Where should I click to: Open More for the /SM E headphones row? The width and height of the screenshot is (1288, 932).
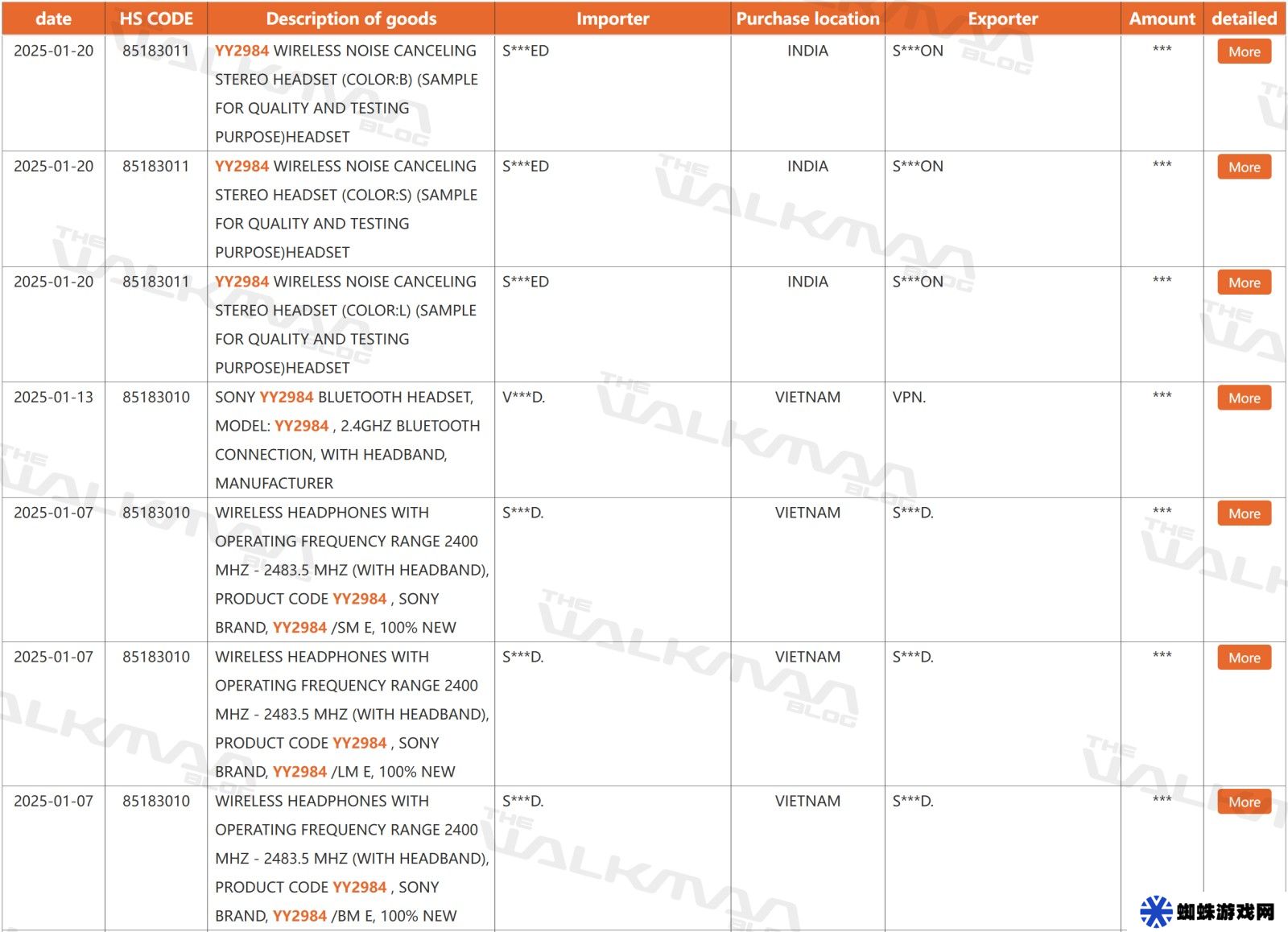coord(1244,513)
